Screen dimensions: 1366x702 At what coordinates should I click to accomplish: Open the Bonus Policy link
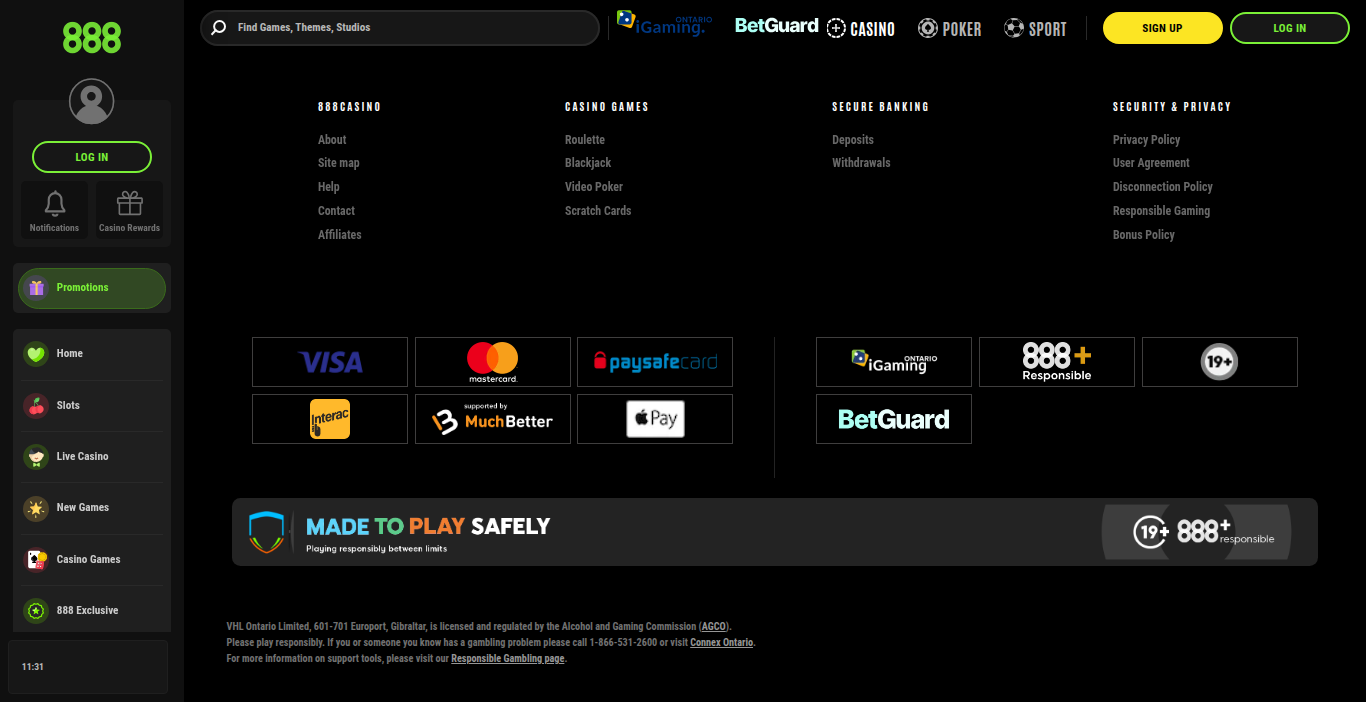click(x=1144, y=235)
